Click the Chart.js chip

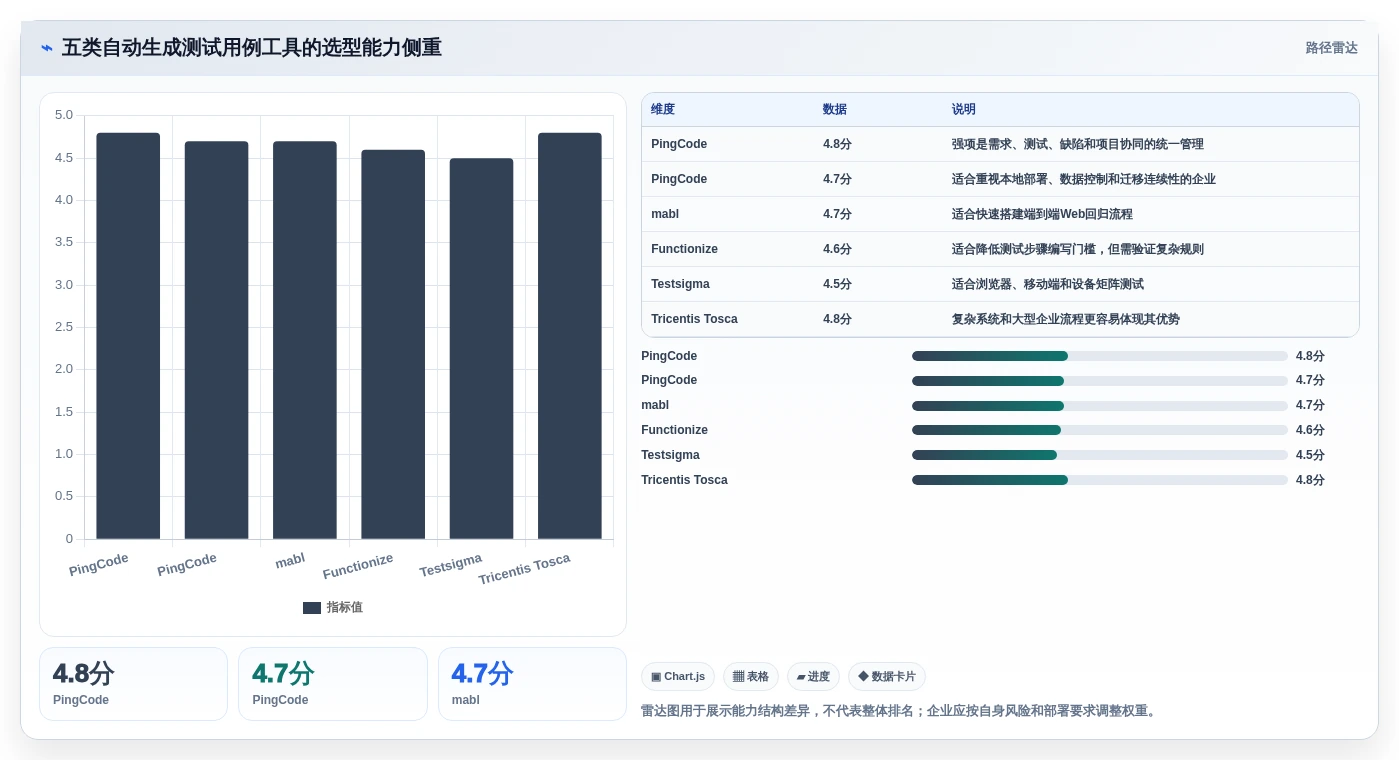point(678,677)
